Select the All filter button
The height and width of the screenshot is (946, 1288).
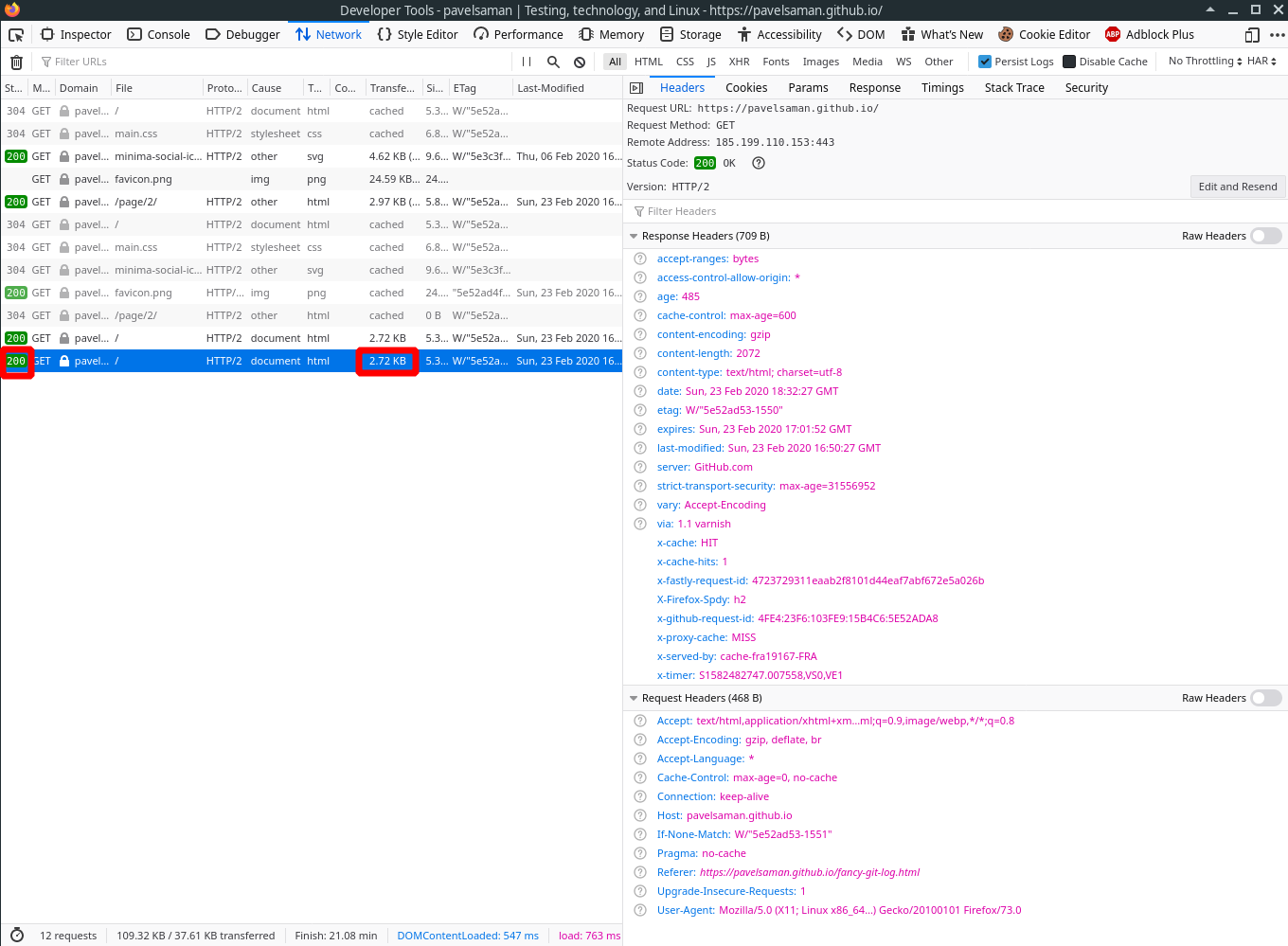pyautogui.click(x=615, y=62)
